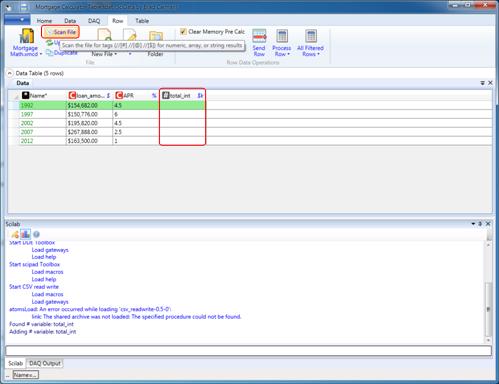
Task: Click the black icon beside Name header
Action: [x=26, y=95]
